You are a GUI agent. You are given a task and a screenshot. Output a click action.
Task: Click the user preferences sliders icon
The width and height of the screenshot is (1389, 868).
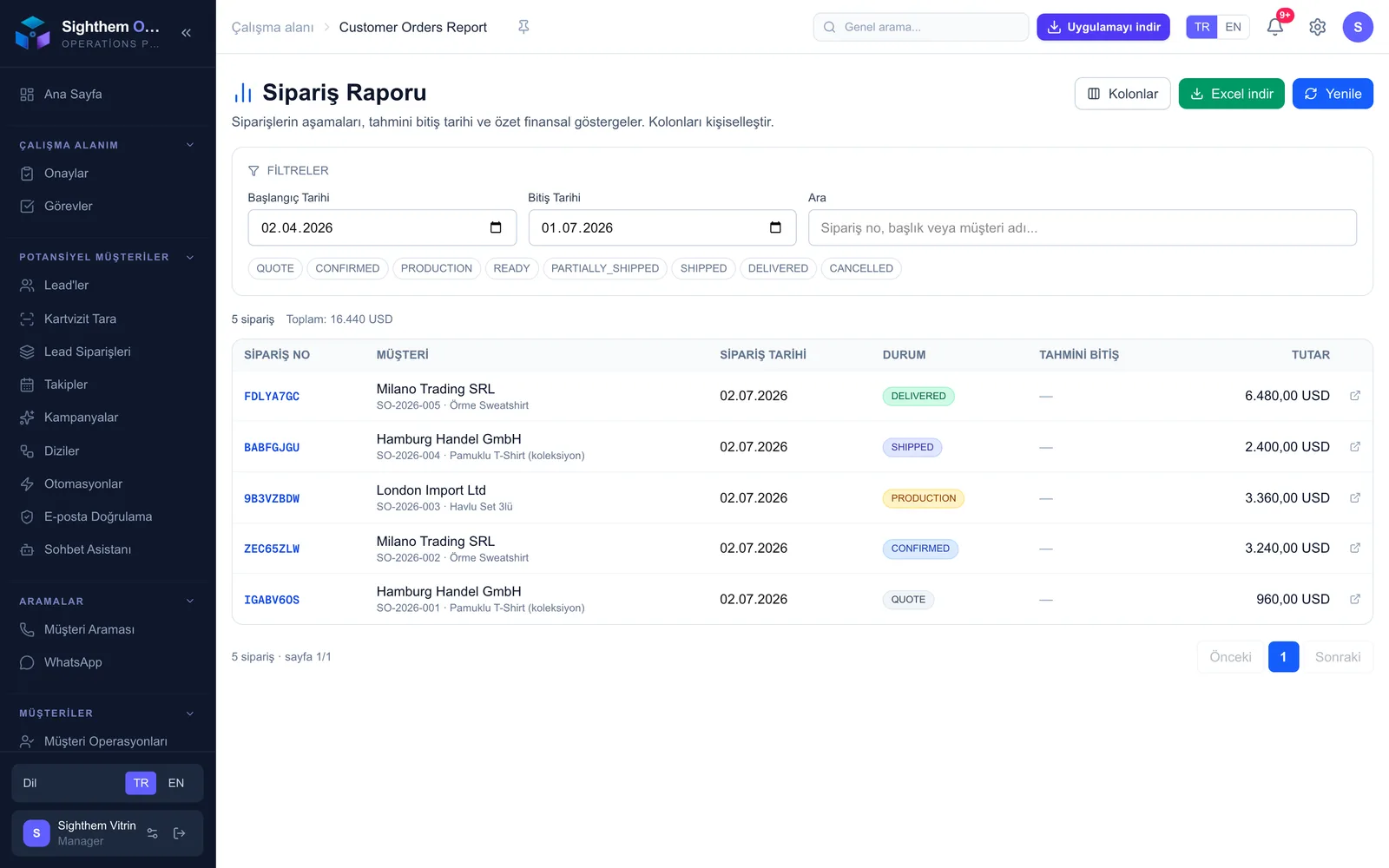coord(153,833)
